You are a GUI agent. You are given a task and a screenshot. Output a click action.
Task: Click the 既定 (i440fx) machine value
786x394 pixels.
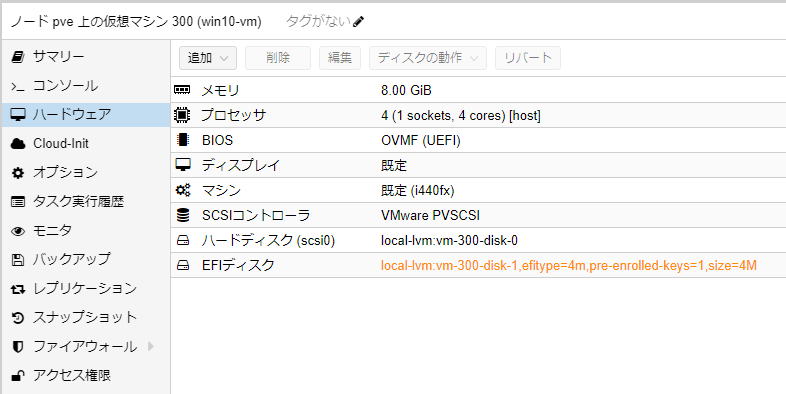click(x=418, y=190)
